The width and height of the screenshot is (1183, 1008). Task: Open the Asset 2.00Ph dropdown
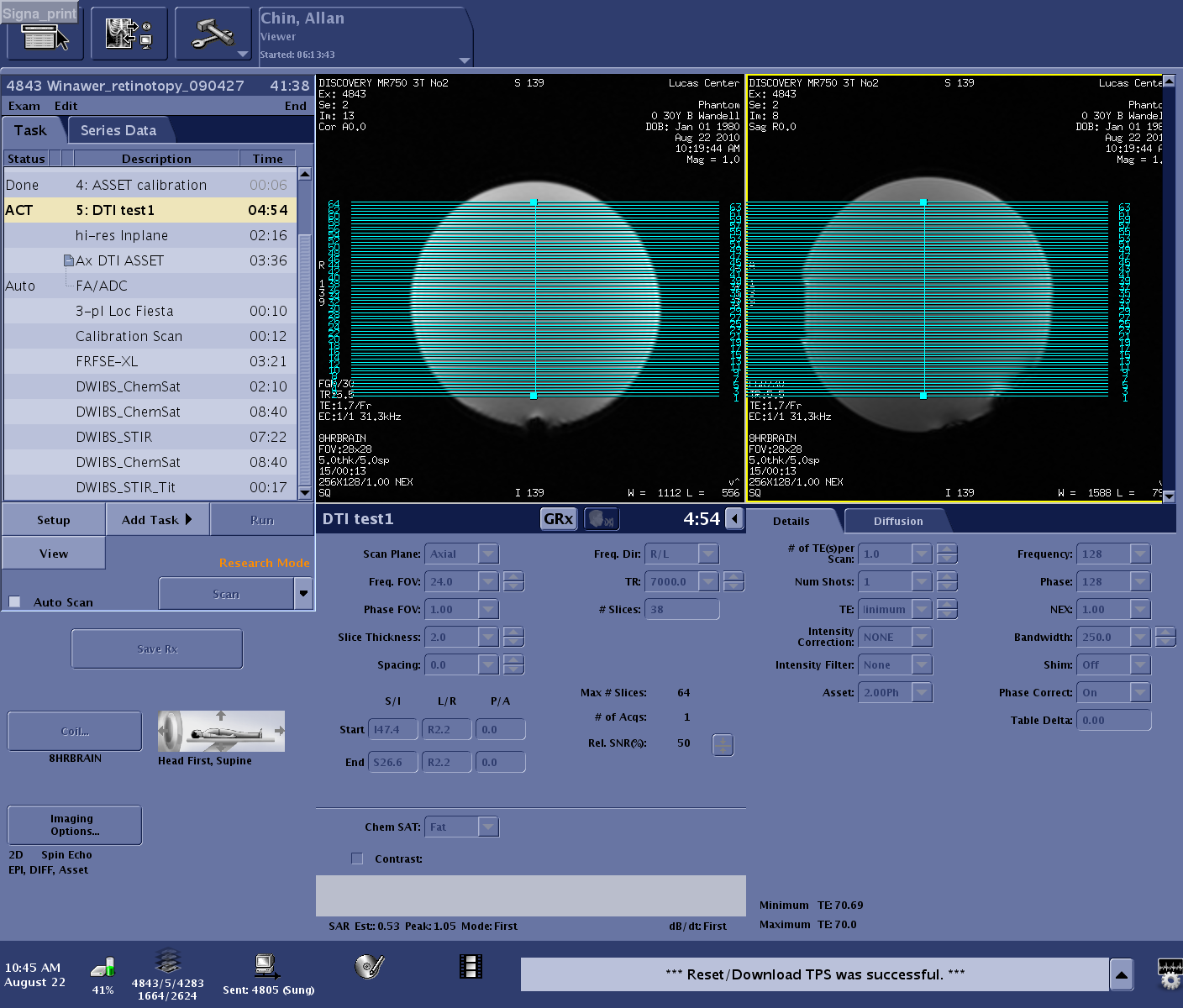921,693
